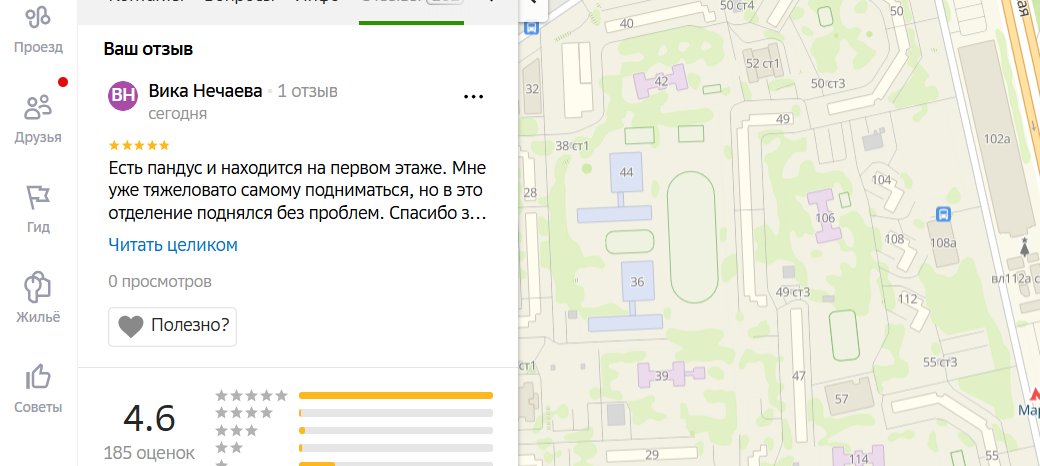The image size is (1040, 466).
Task: Select building 106 on the map
Action: point(824,217)
